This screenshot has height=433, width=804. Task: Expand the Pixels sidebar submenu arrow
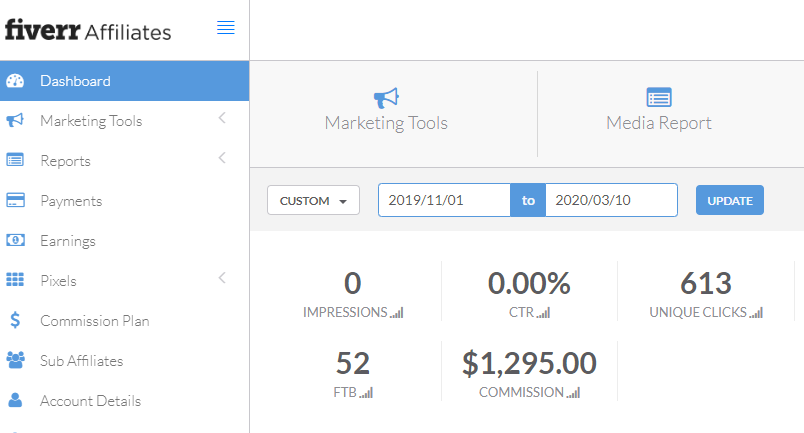[x=222, y=278]
